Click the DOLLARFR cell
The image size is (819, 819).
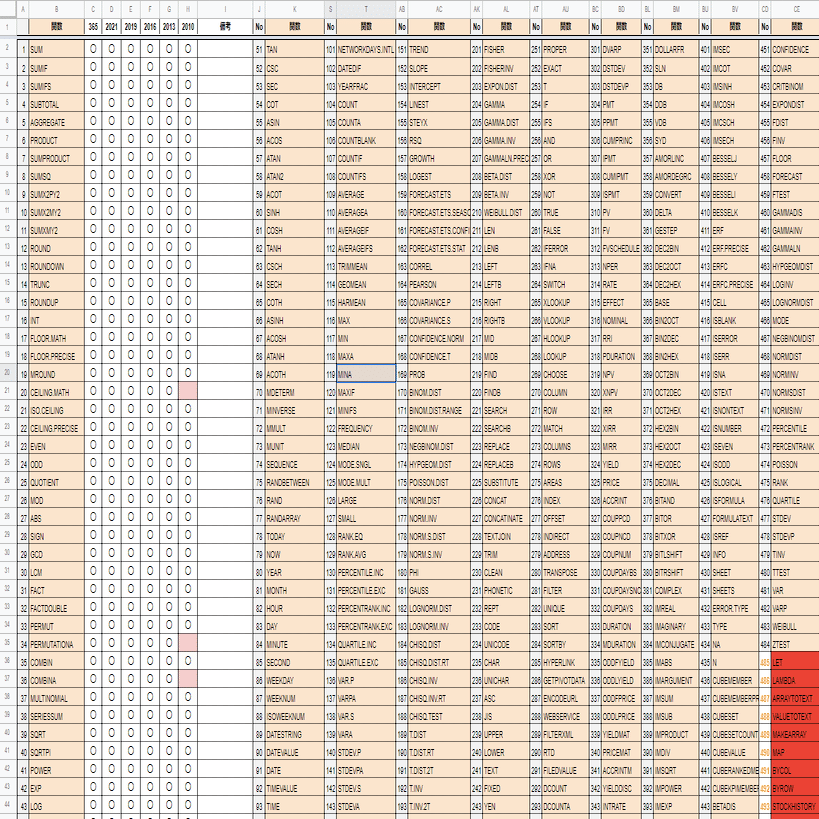click(676, 50)
